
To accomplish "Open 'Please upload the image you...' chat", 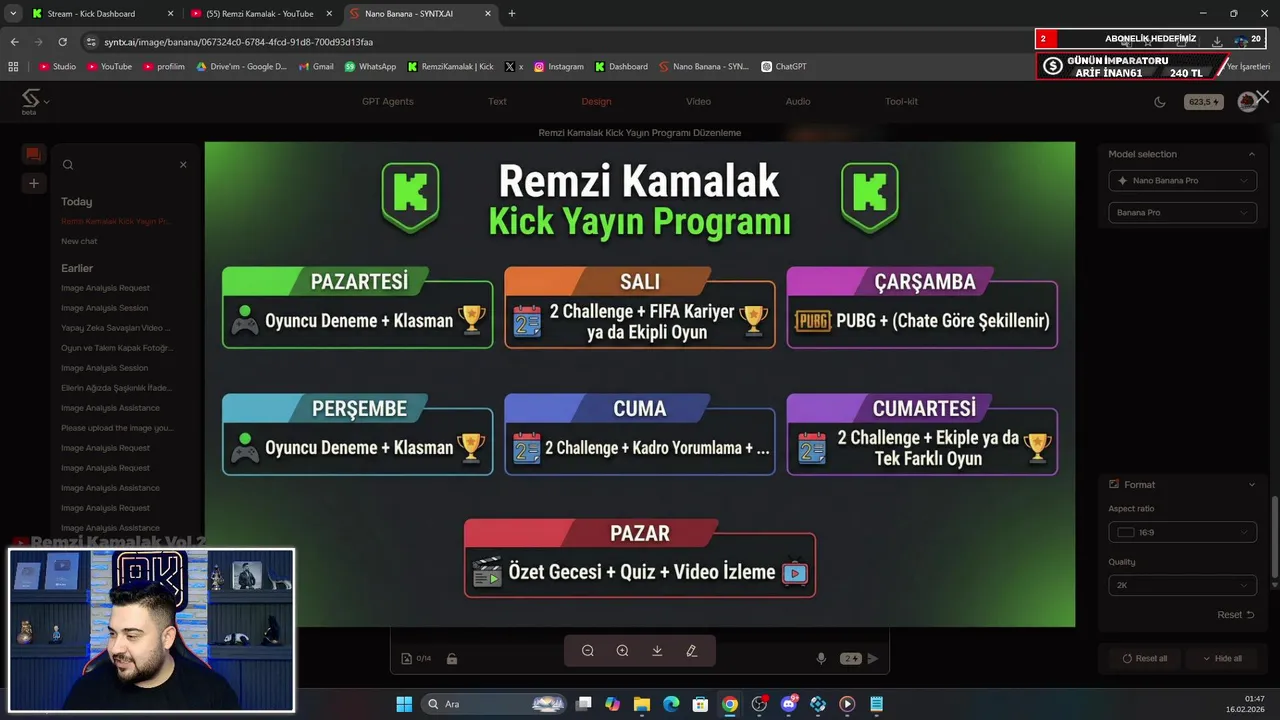I will pyautogui.click(x=117, y=428).
